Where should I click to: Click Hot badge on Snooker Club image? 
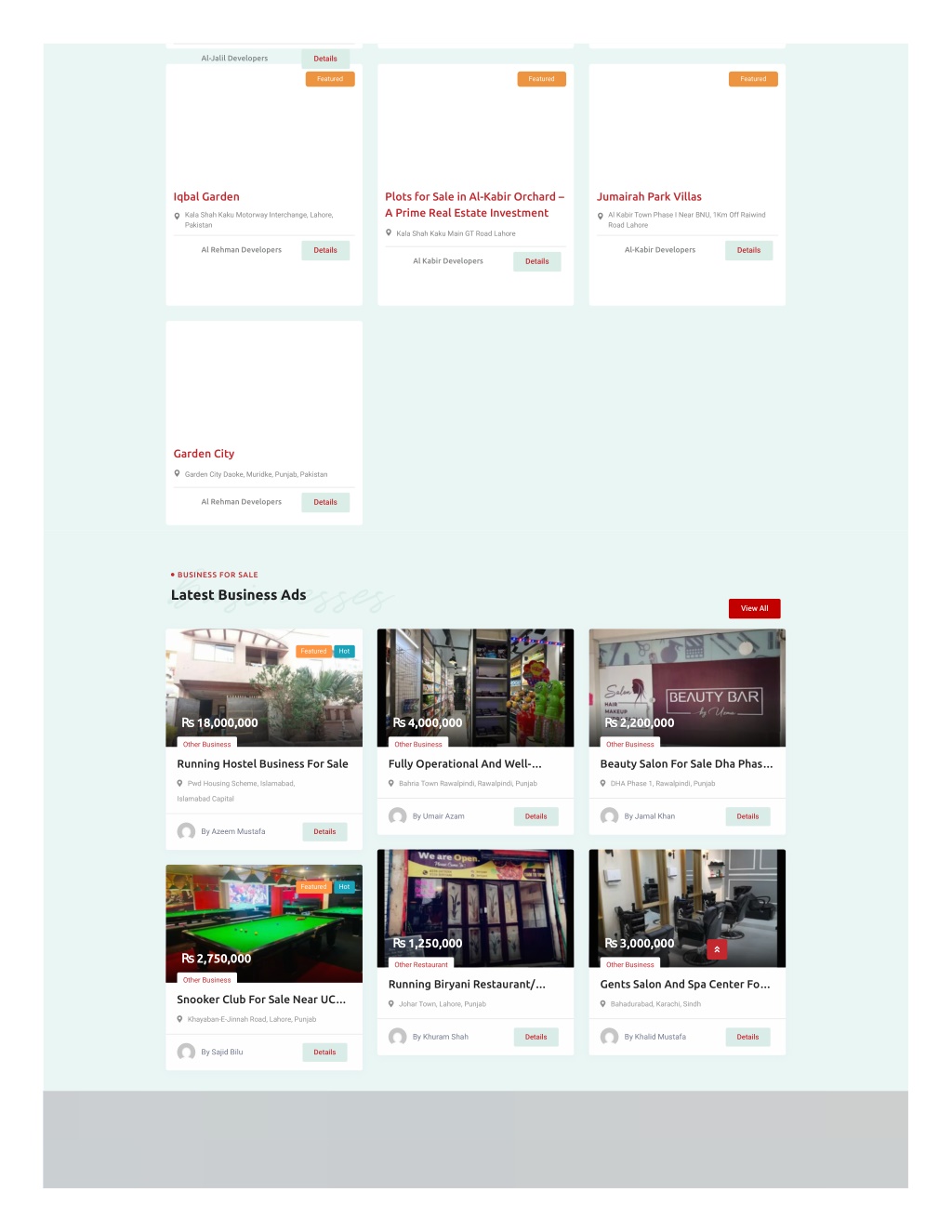tap(344, 887)
